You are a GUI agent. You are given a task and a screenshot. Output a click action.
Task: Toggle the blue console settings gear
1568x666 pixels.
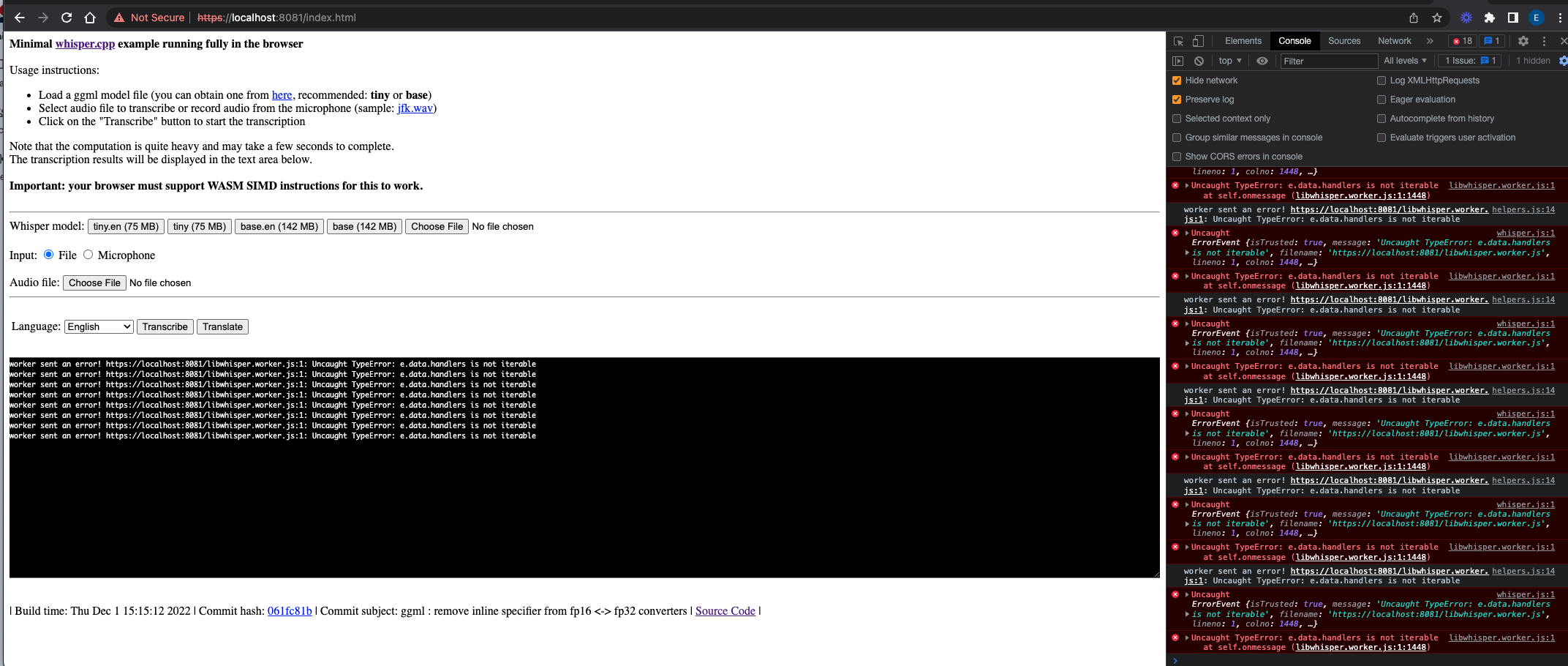tap(1563, 61)
